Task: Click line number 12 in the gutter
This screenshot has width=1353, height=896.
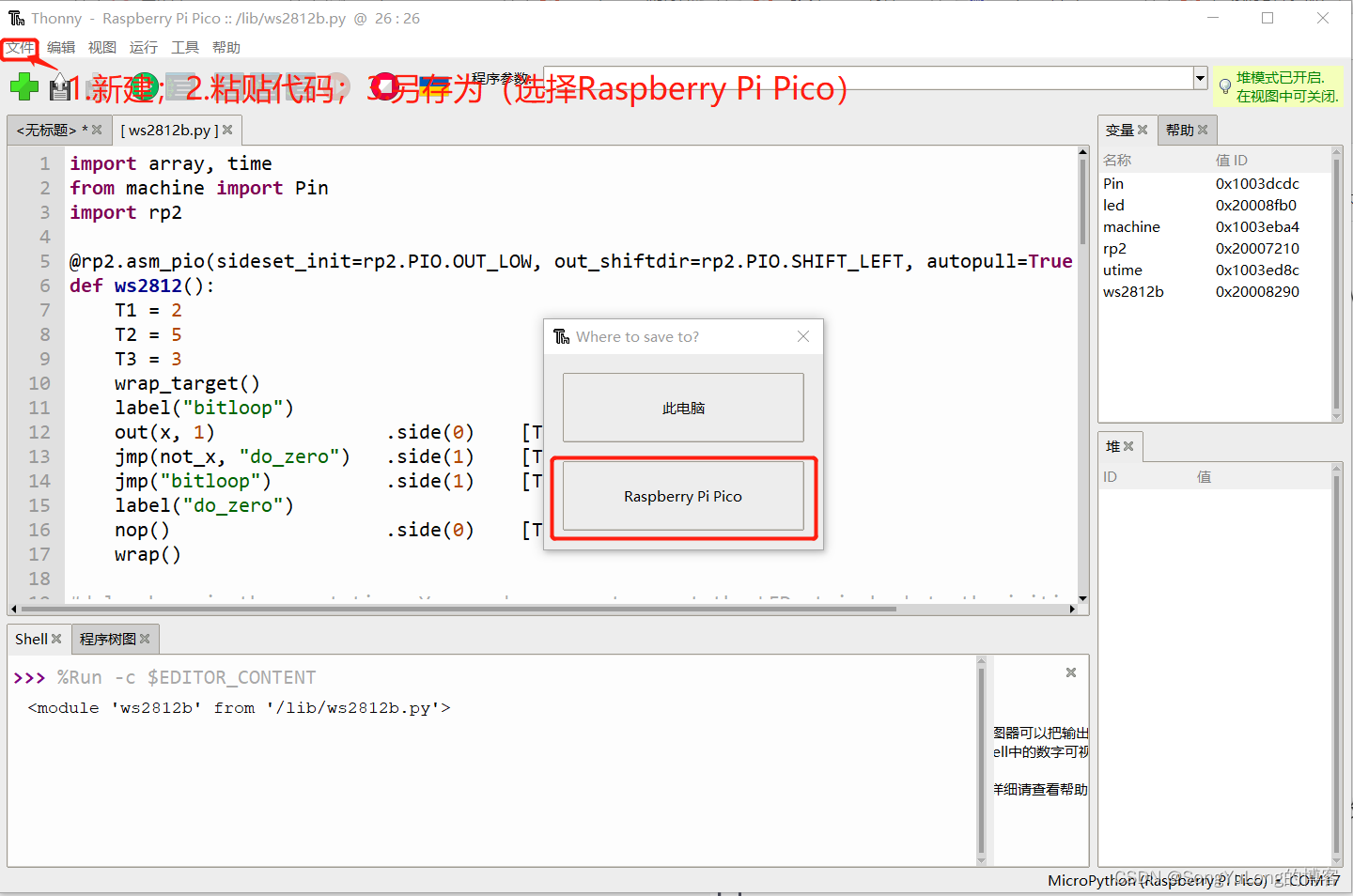Action: pos(39,432)
